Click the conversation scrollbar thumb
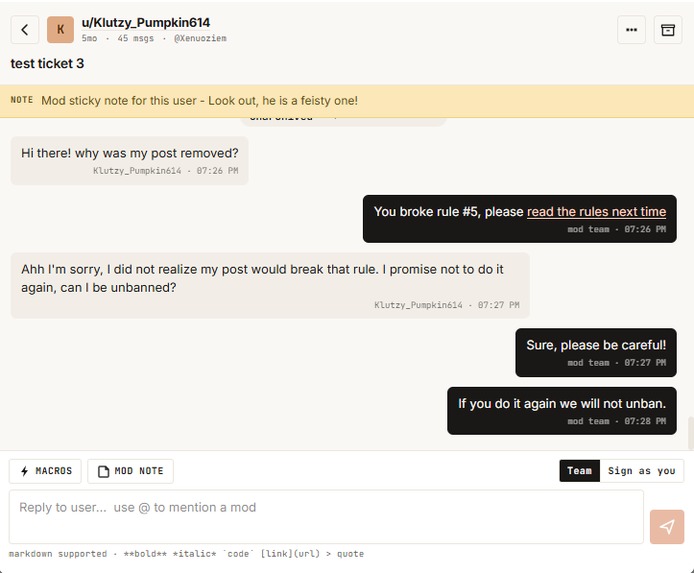 coord(690,433)
